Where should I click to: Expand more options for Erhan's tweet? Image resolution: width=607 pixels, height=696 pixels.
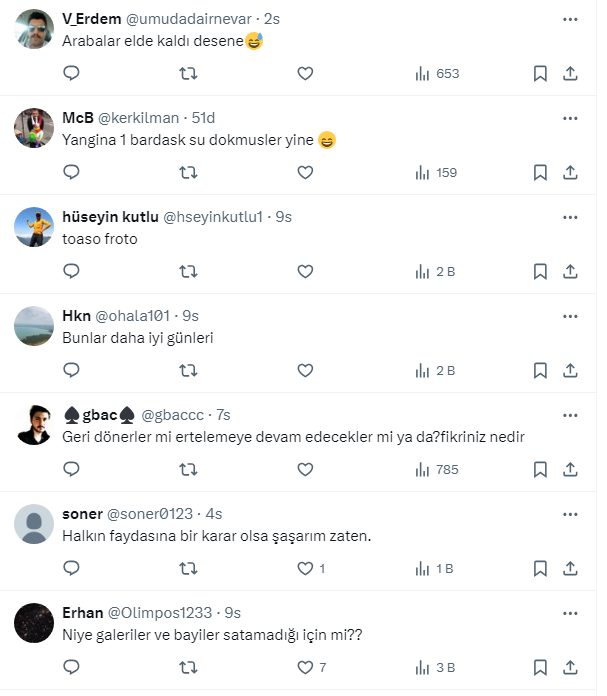(x=569, y=613)
